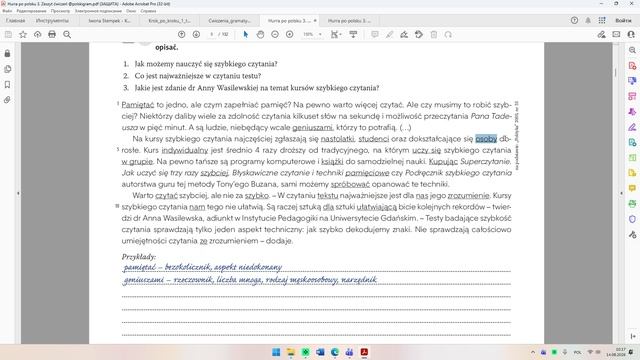Viewport: 640px width, 360px height.
Task: Open Microsoft Edge from the taskbar
Action: point(335,352)
